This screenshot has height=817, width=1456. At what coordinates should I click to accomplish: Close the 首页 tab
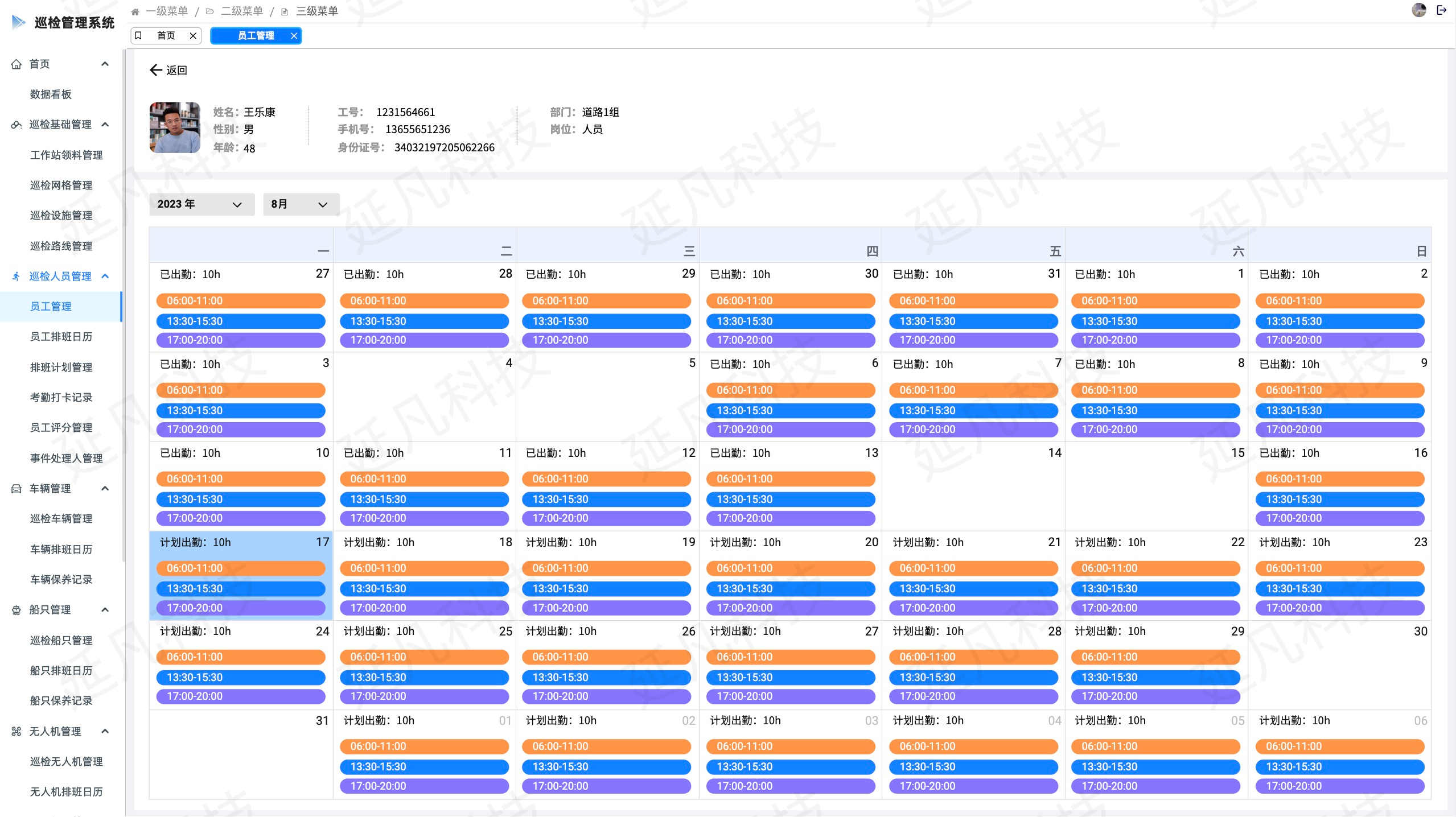pyautogui.click(x=193, y=35)
